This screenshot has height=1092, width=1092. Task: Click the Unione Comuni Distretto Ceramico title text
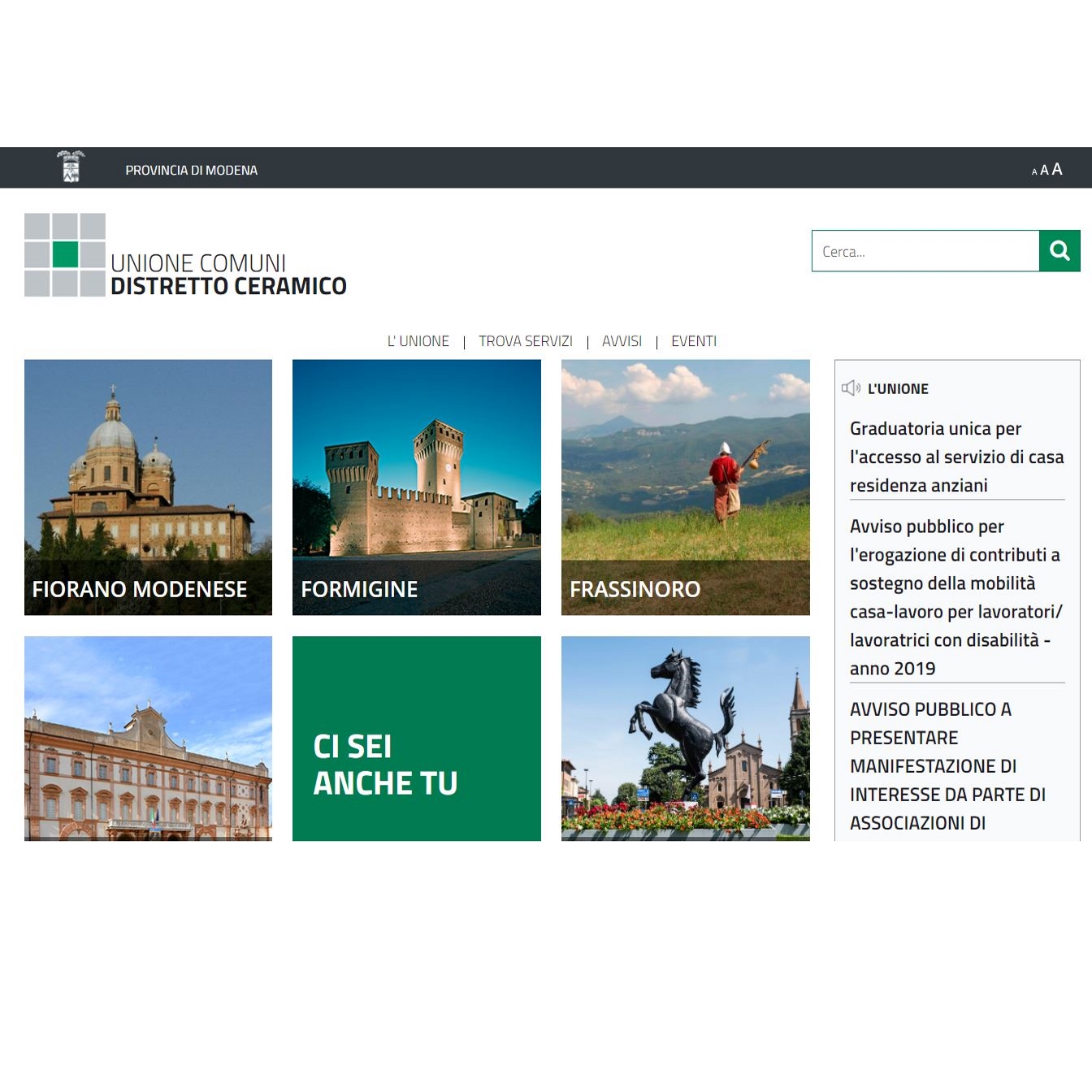(228, 275)
